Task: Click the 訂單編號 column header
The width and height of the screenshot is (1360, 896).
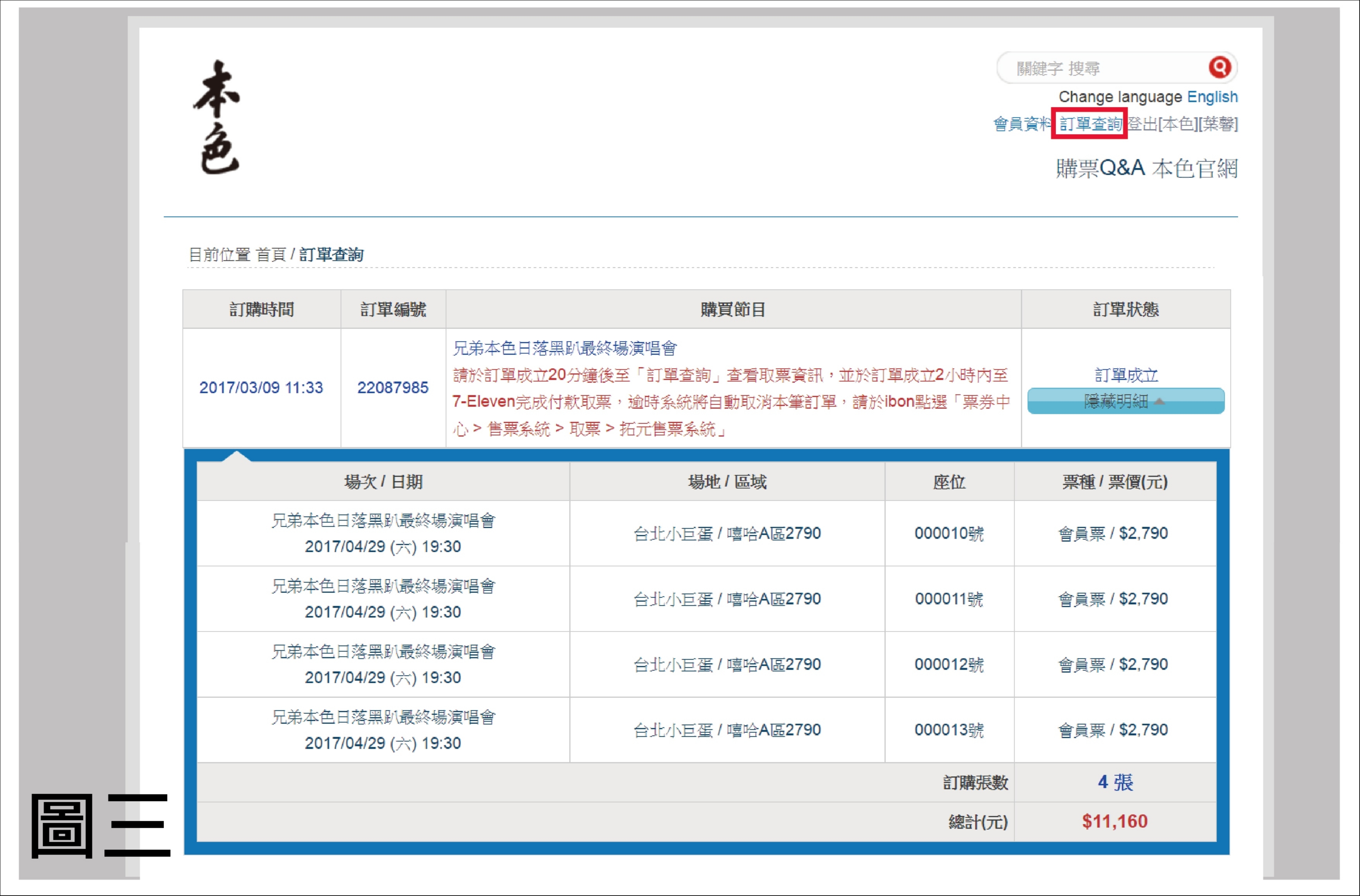Action: coord(393,309)
